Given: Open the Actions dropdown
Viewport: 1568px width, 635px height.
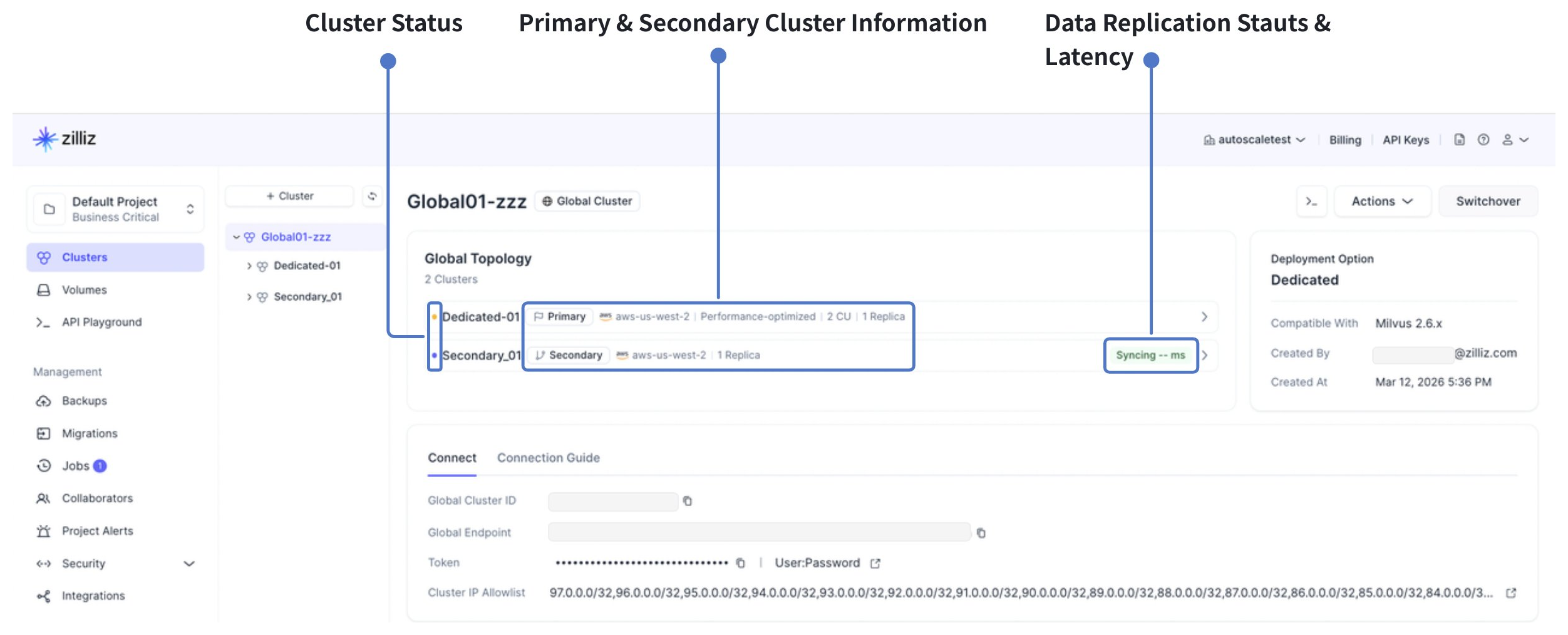Looking at the screenshot, I should [1382, 202].
